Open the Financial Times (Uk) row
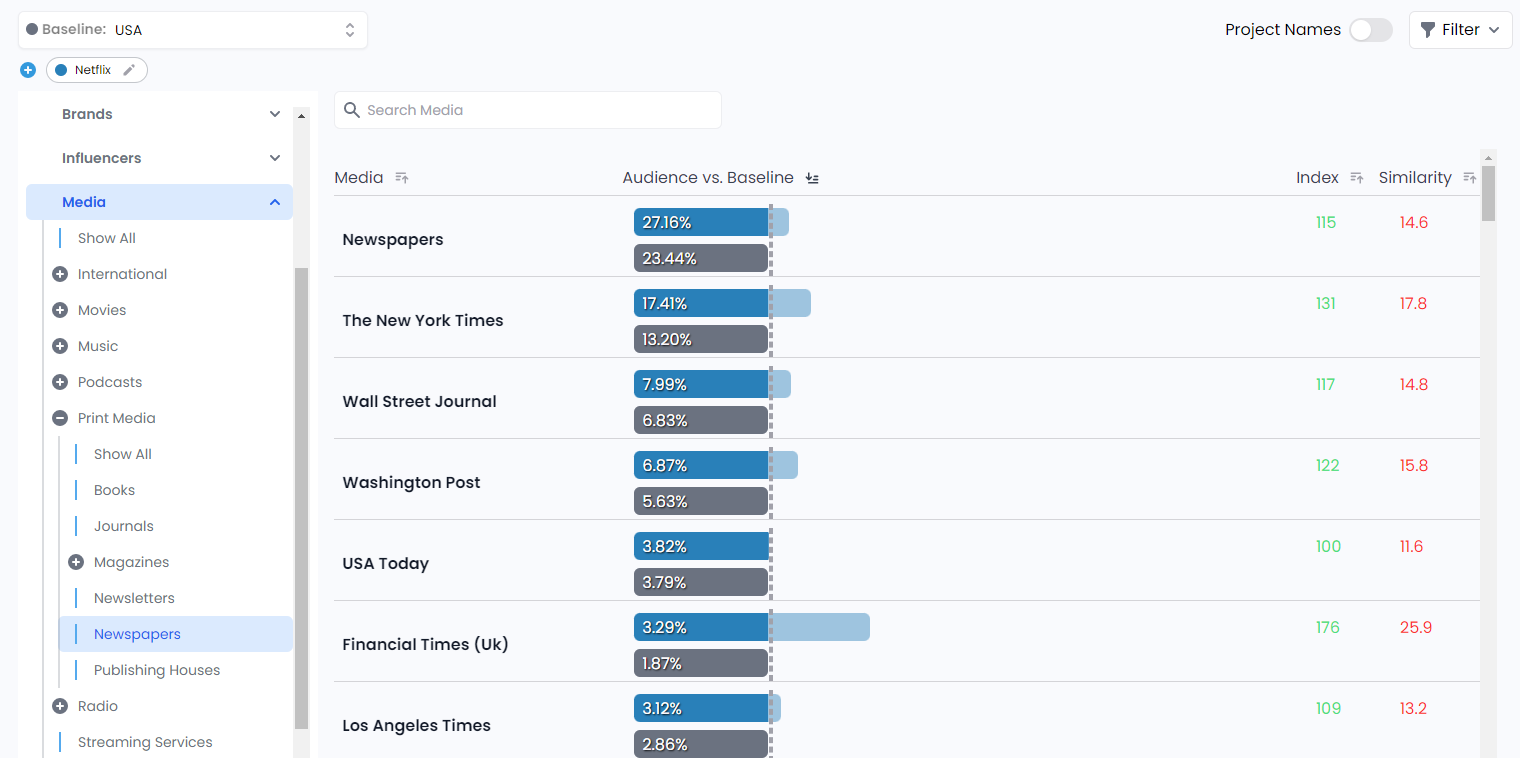The width and height of the screenshot is (1520, 758). (x=425, y=644)
